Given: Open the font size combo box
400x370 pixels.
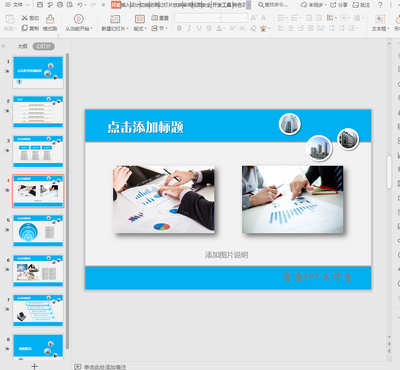Looking at the screenshot, I should 234,18.
